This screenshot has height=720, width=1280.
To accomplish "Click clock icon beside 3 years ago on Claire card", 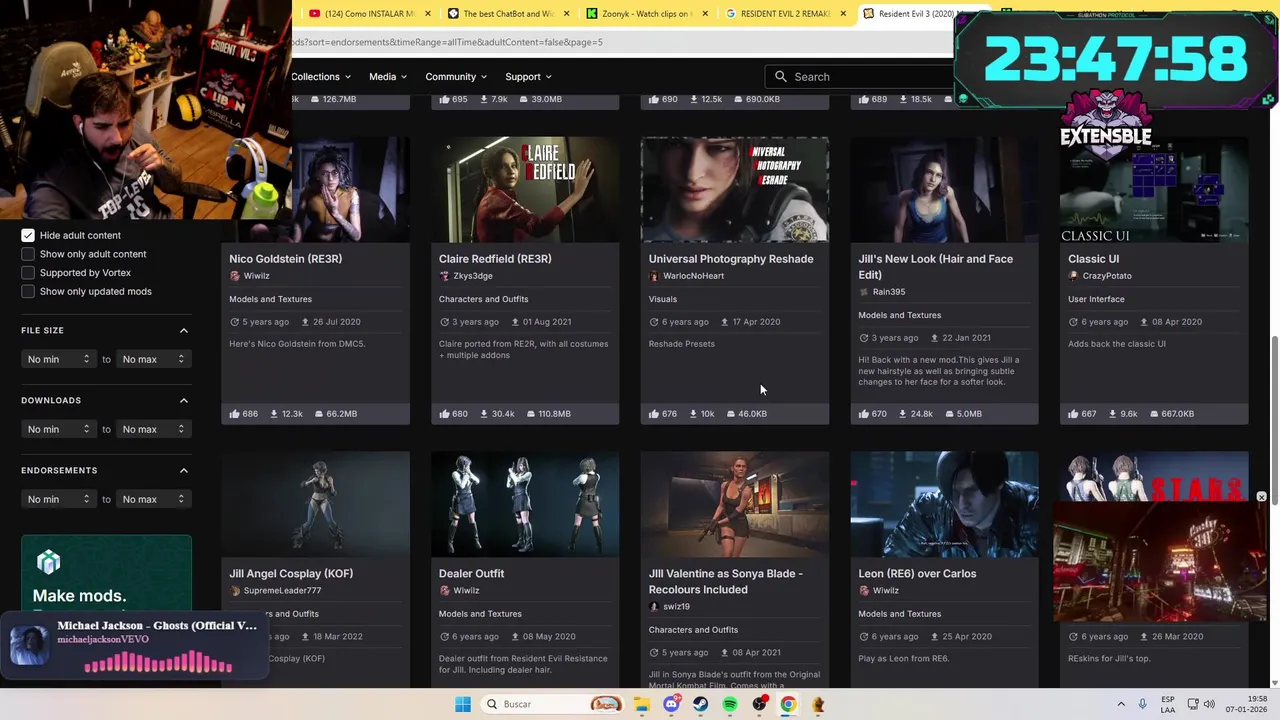I will [x=444, y=322].
